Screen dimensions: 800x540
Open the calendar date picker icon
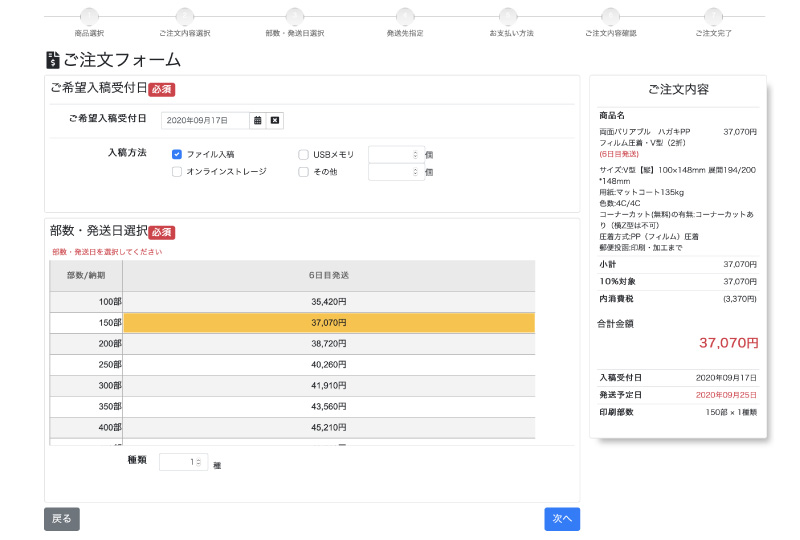[x=258, y=120]
